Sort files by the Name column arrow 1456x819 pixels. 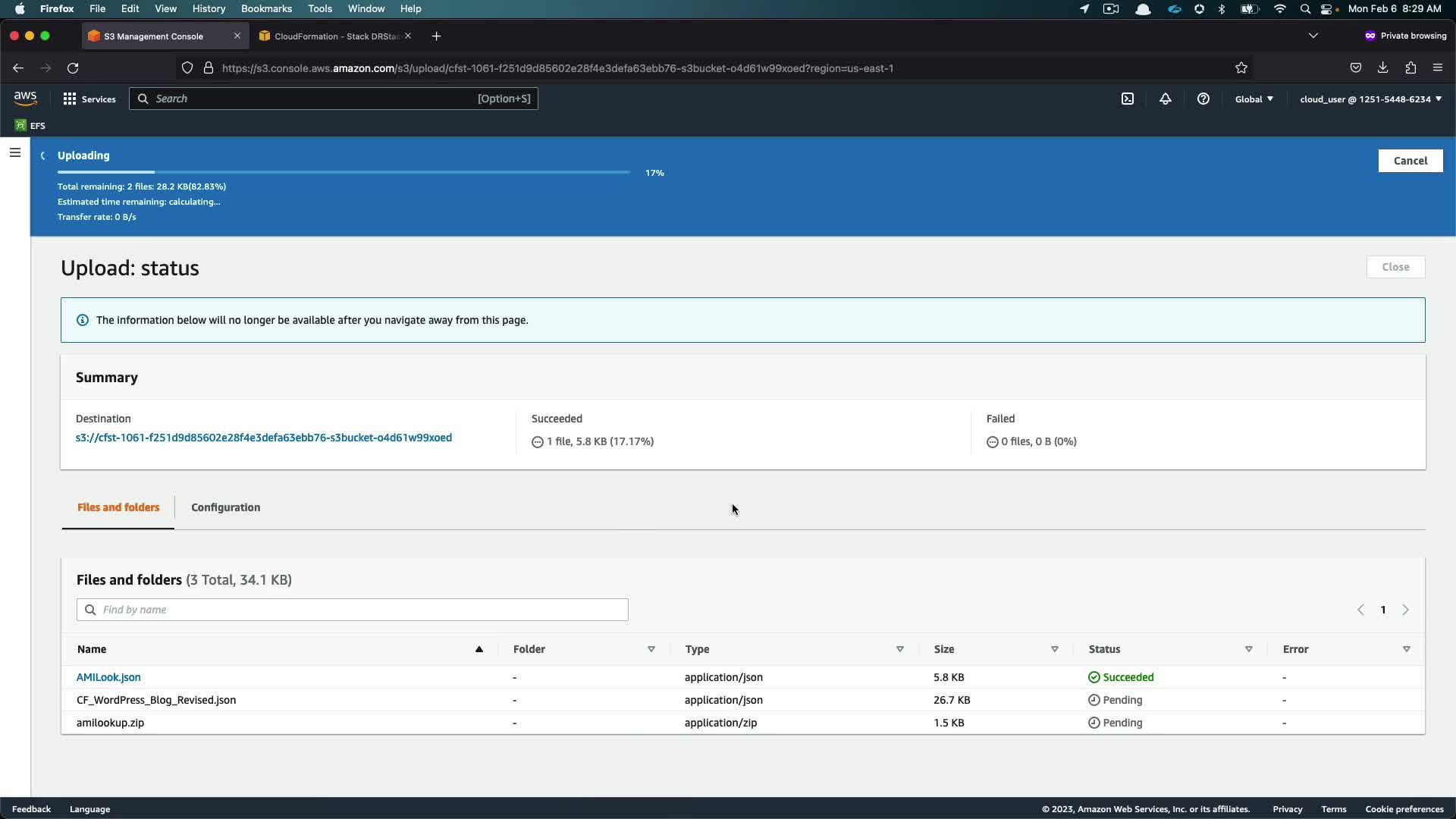[479, 649]
